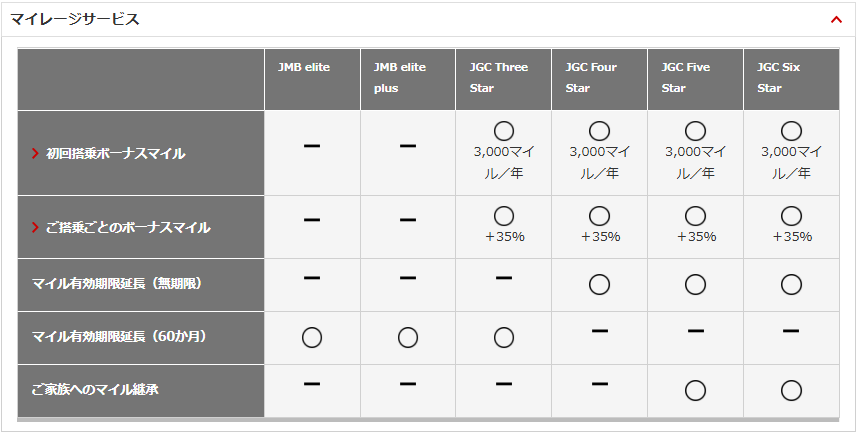Select the JMB elite column header
This screenshot has height=435, width=858.
pos(304,67)
